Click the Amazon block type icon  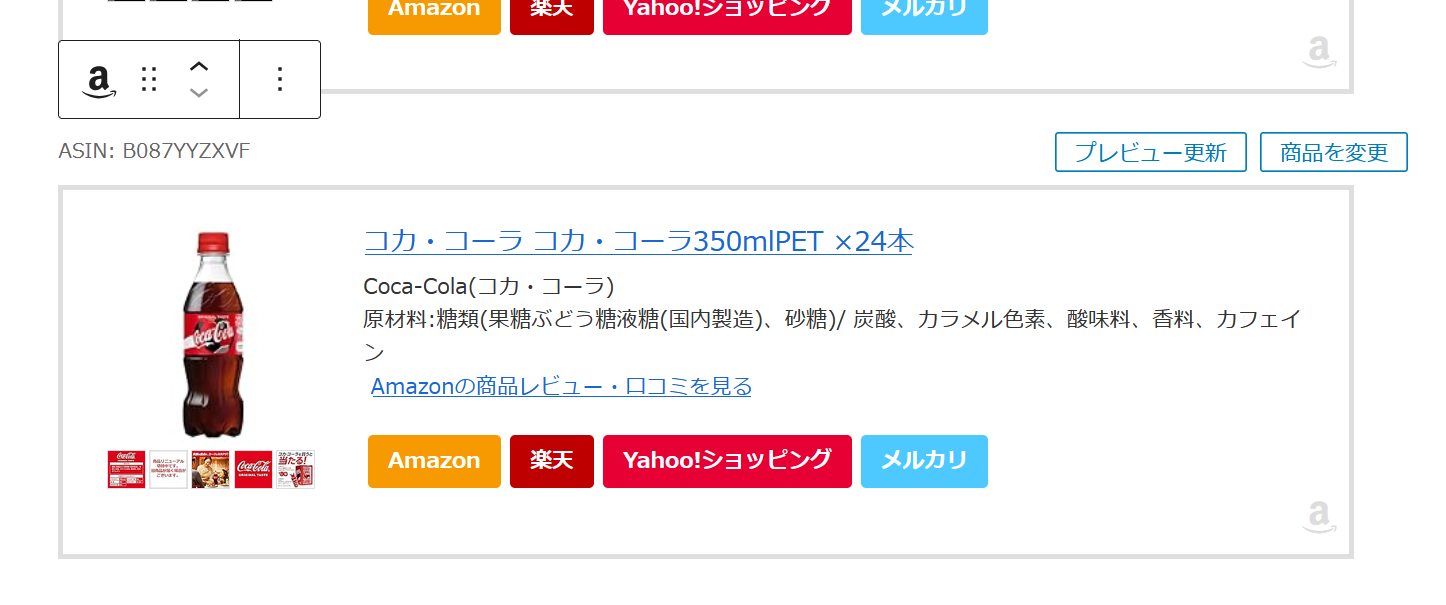pyautogui.click(x=98, y=80)
